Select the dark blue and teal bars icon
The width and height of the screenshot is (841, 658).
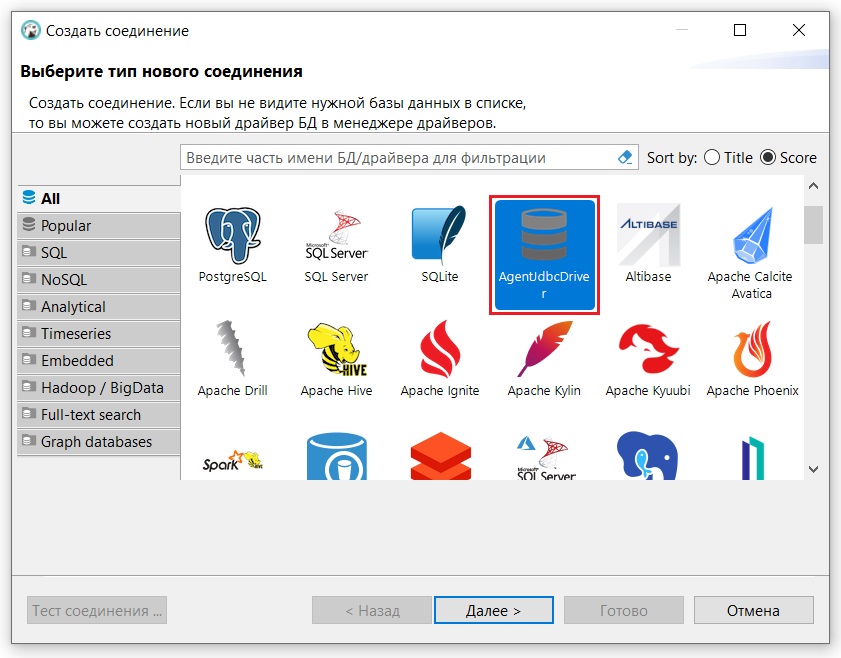point(752,459)
